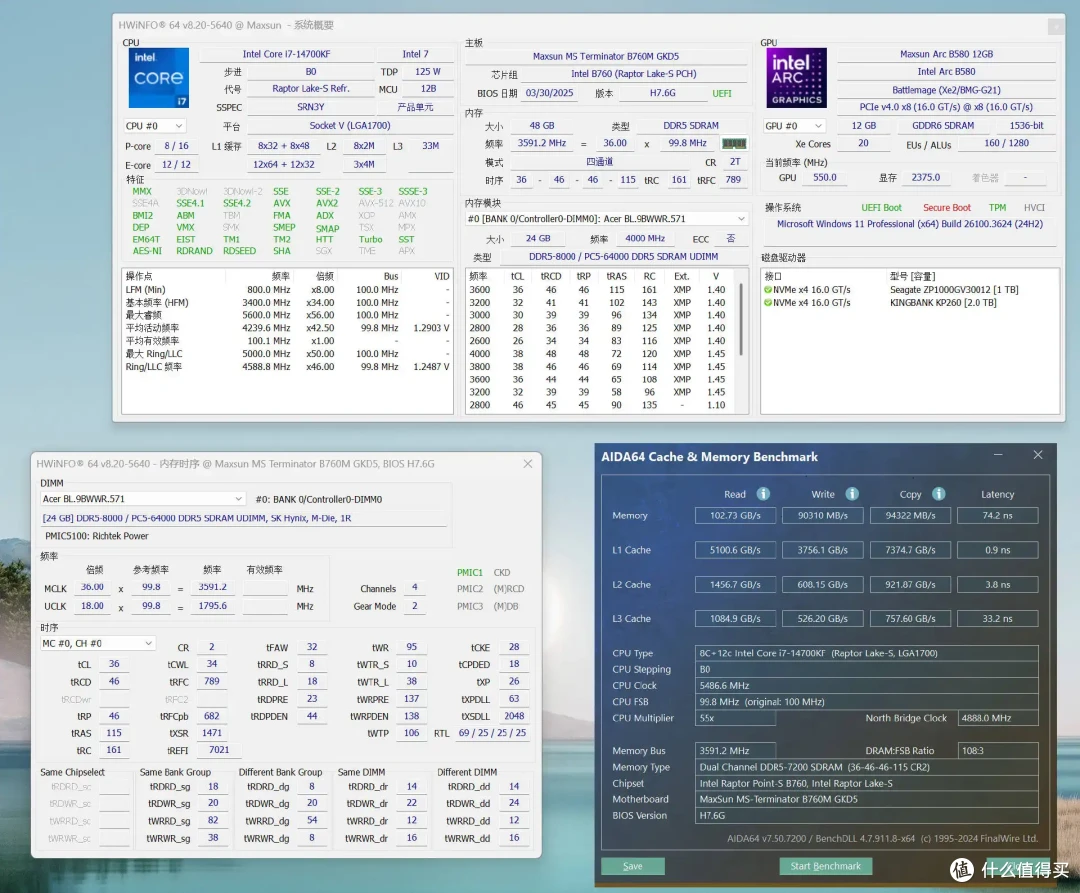Image resolution: width=1080 pixels, height=893 pixels.
Task: Click the BIOS Version H7.6G field in AIDA64
Action: [x=866, y=816]
